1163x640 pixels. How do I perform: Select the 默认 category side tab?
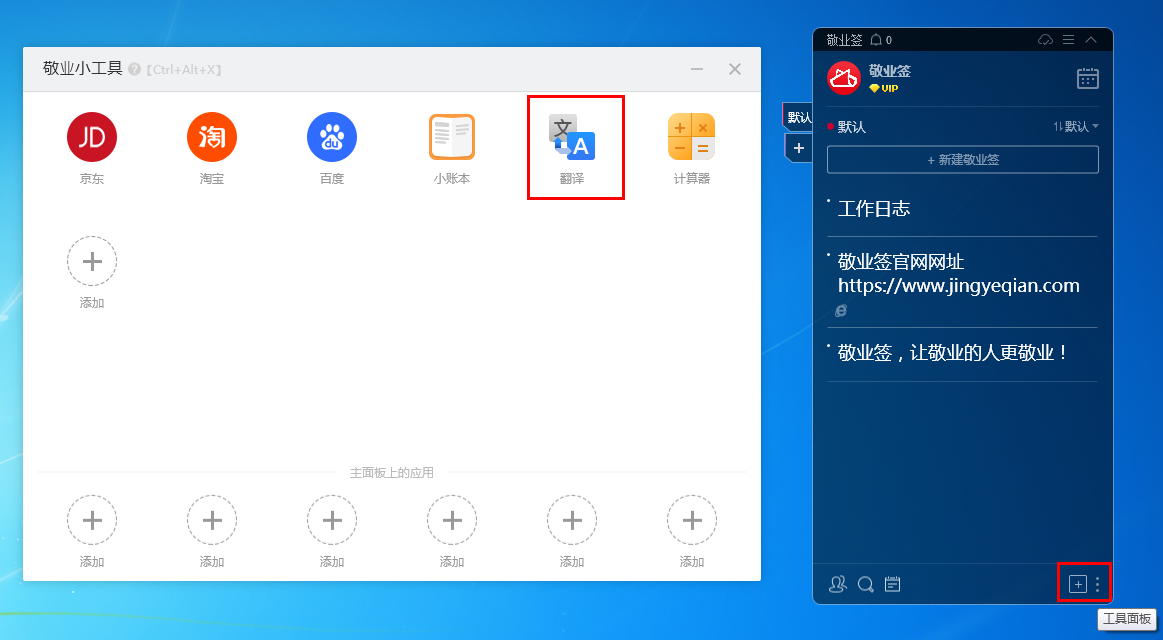799,117
